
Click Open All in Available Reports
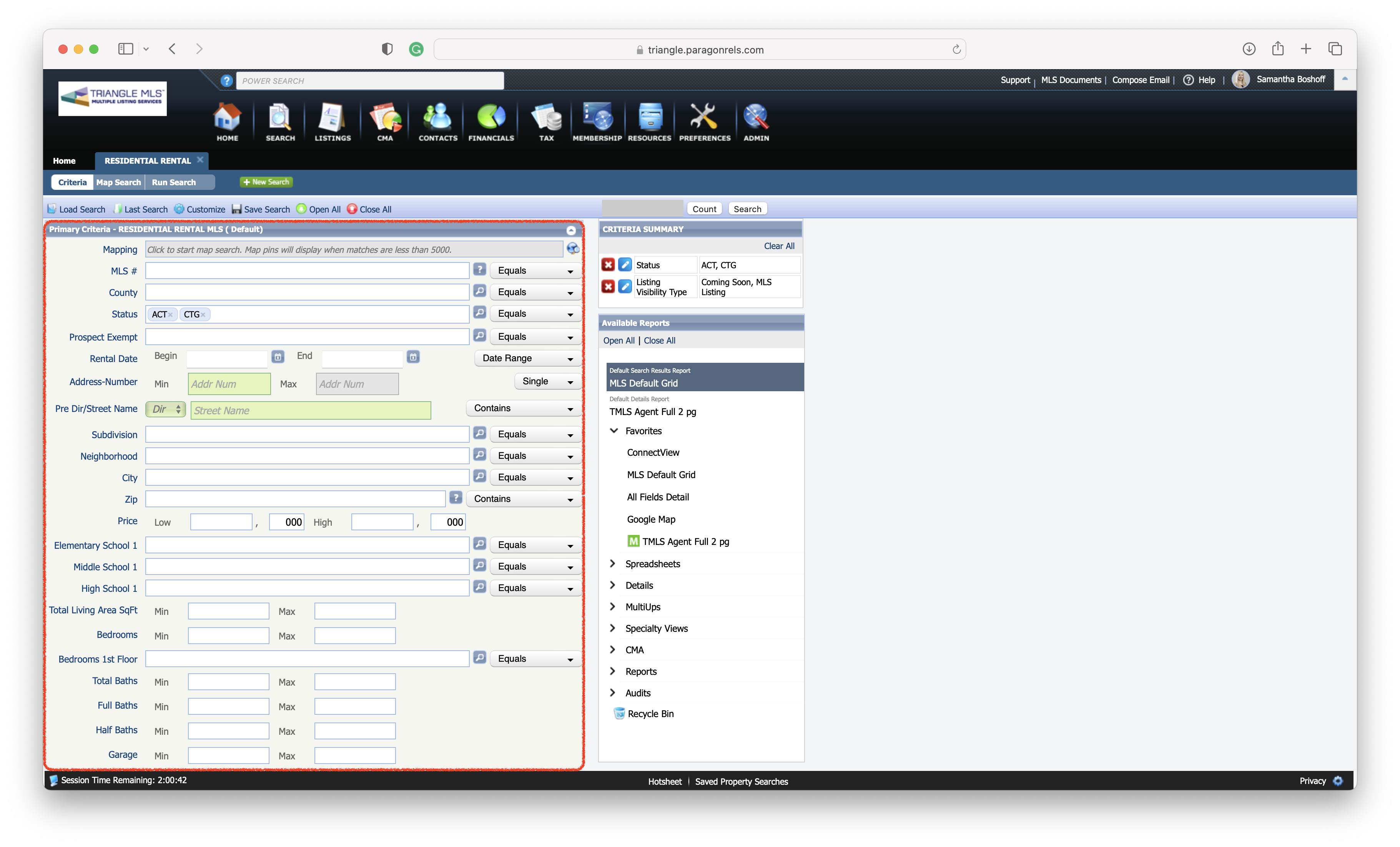(x=619, y=340)
